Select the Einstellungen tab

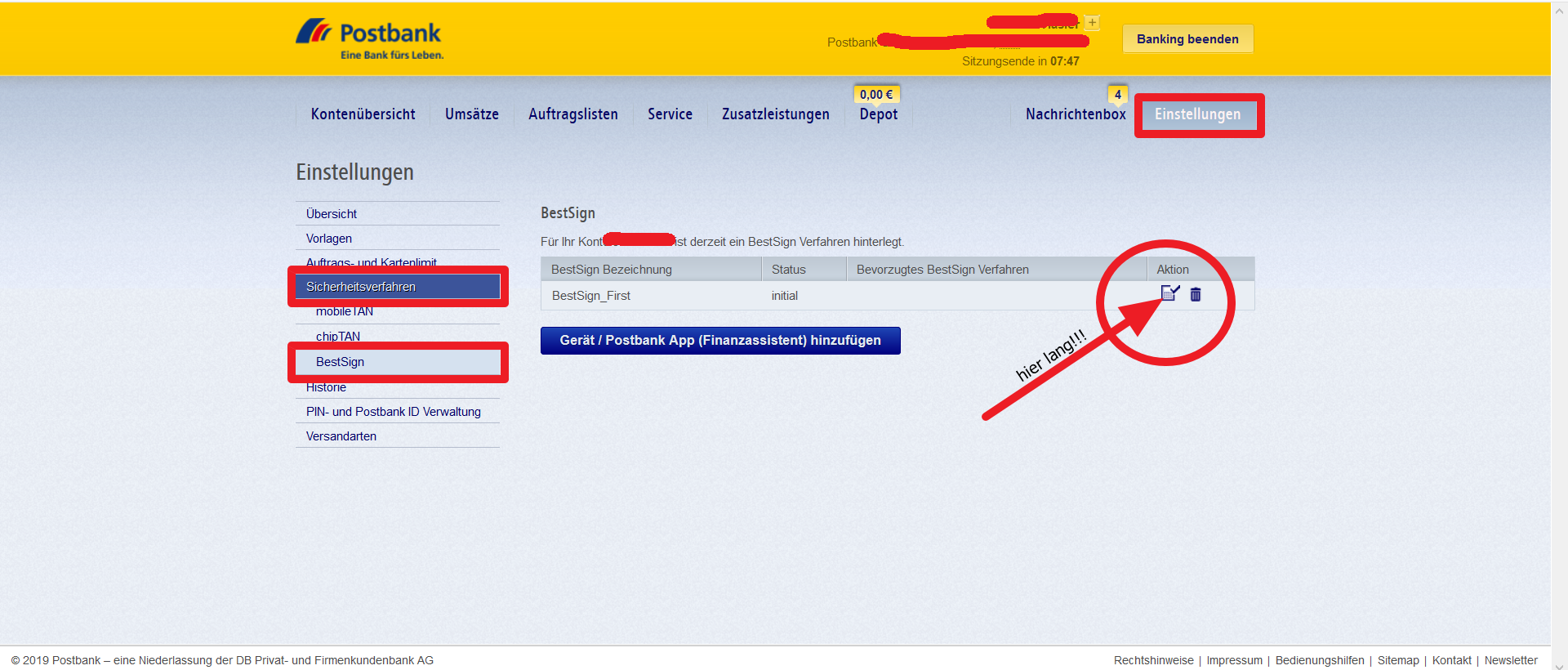click(x=1198, y=114)
